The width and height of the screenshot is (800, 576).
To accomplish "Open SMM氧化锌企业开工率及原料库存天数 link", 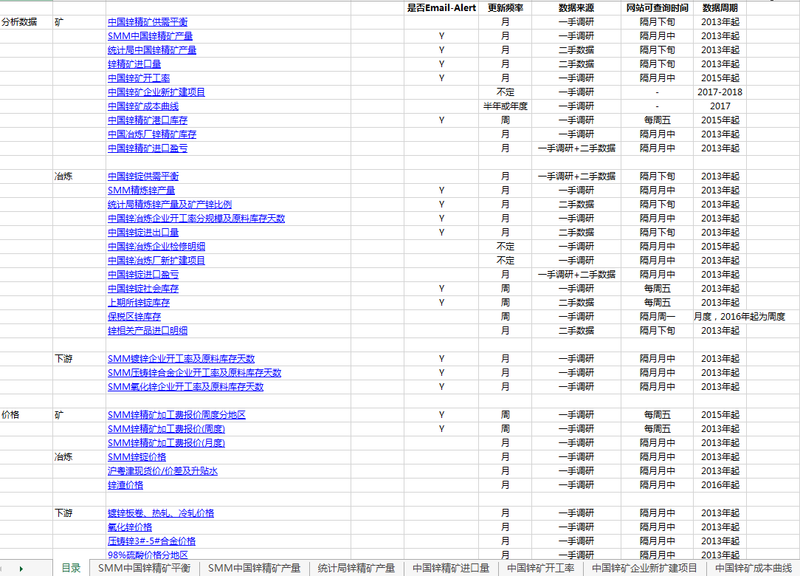I will pos(186,387).
